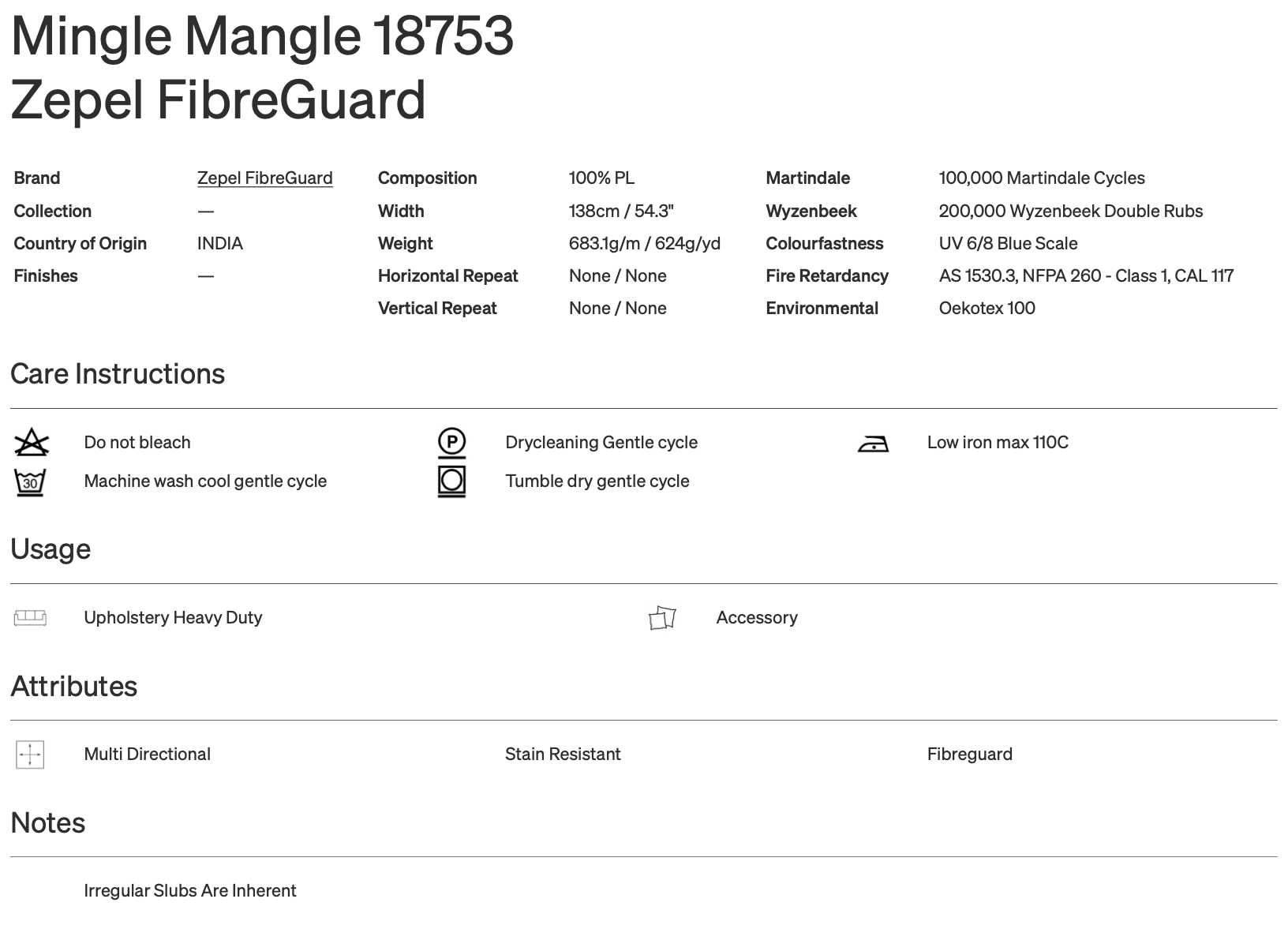Click the multi directional arrows icon
This screenshot has height=925, width=1288.
[30, 755]
